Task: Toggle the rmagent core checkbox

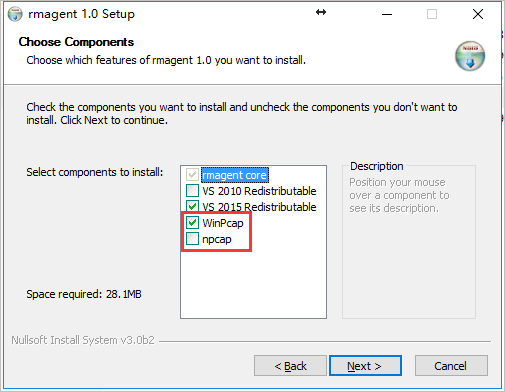Action: [192, 175]
